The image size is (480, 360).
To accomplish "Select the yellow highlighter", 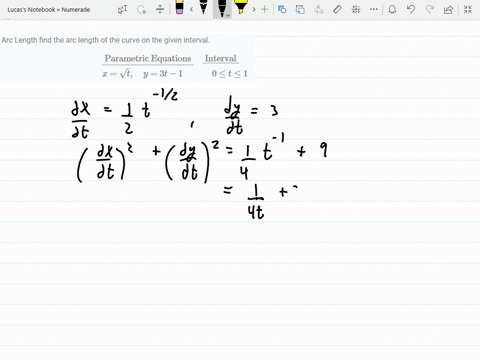I will point(241,7).
